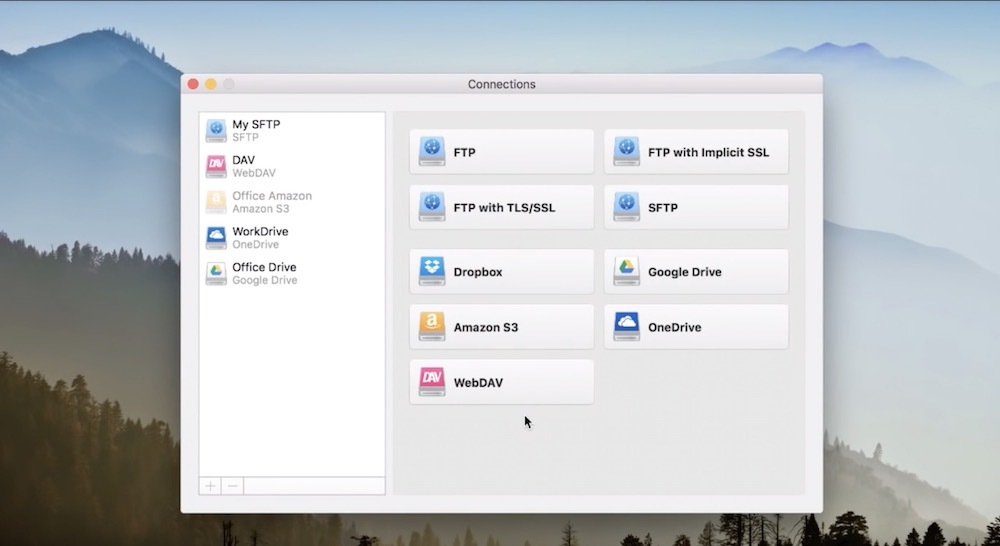
Task: Click the FTP drive icon
Action: coord(432,152)
